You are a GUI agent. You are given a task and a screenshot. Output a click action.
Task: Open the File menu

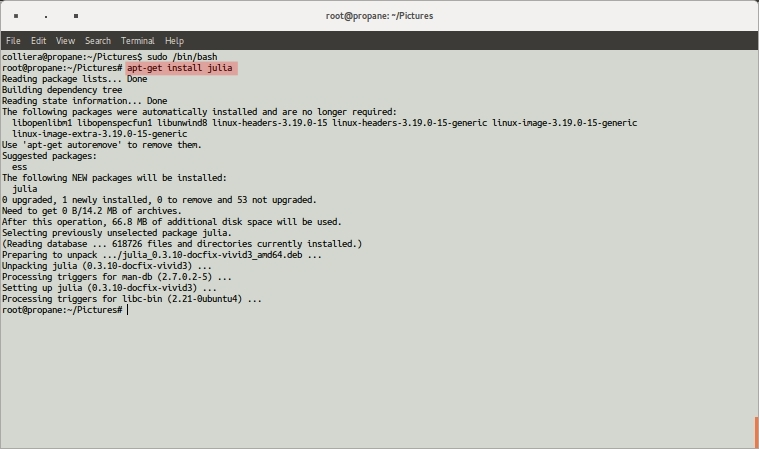point(13,41)
